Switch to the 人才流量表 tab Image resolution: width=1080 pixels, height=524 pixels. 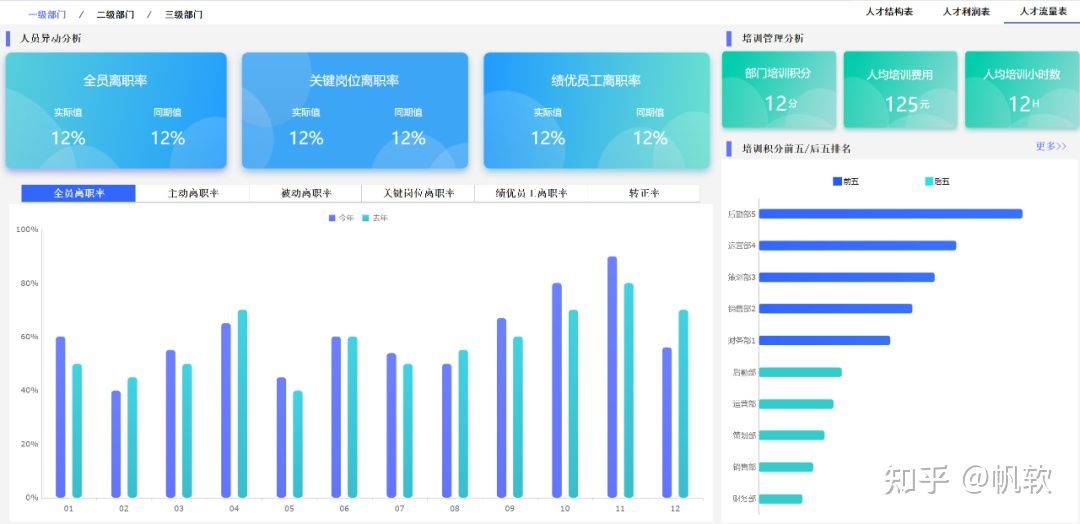(1043, 12)
